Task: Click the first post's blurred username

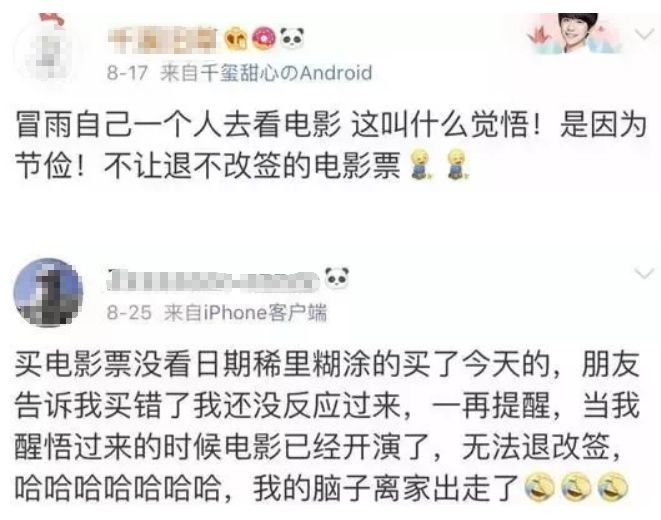Action: (162, 40)
